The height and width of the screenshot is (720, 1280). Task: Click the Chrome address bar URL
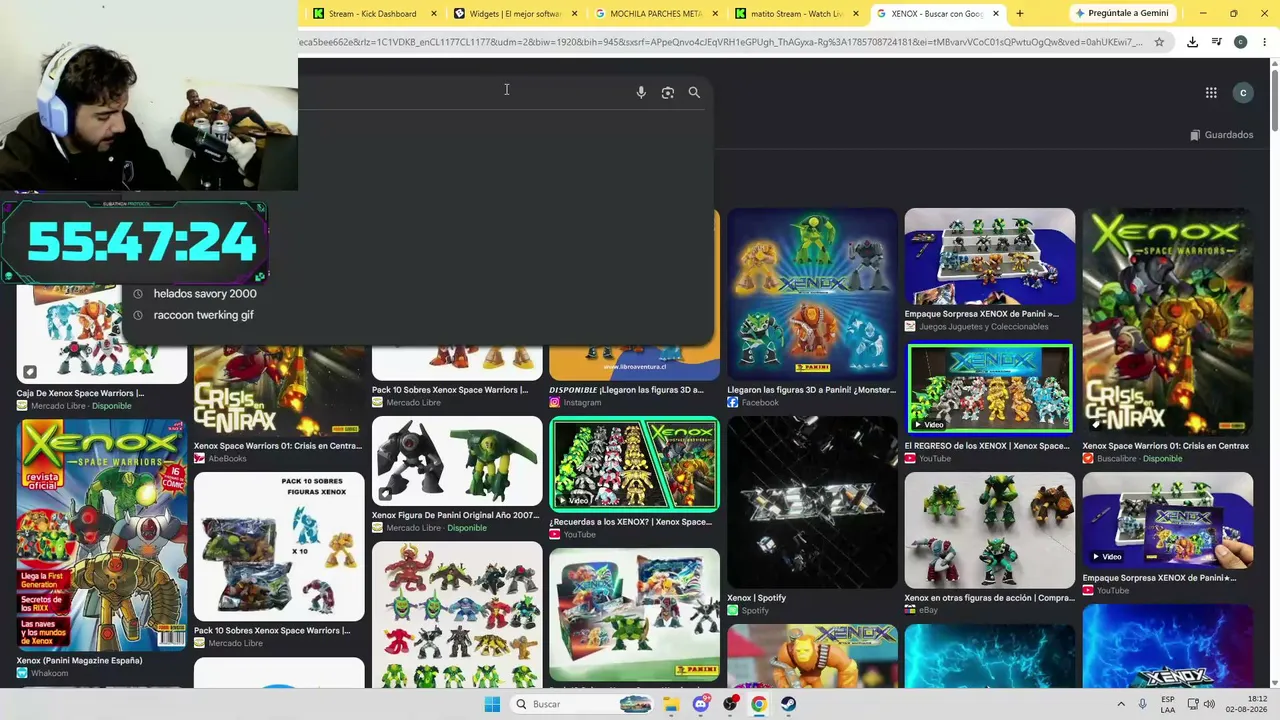[720, 42]
